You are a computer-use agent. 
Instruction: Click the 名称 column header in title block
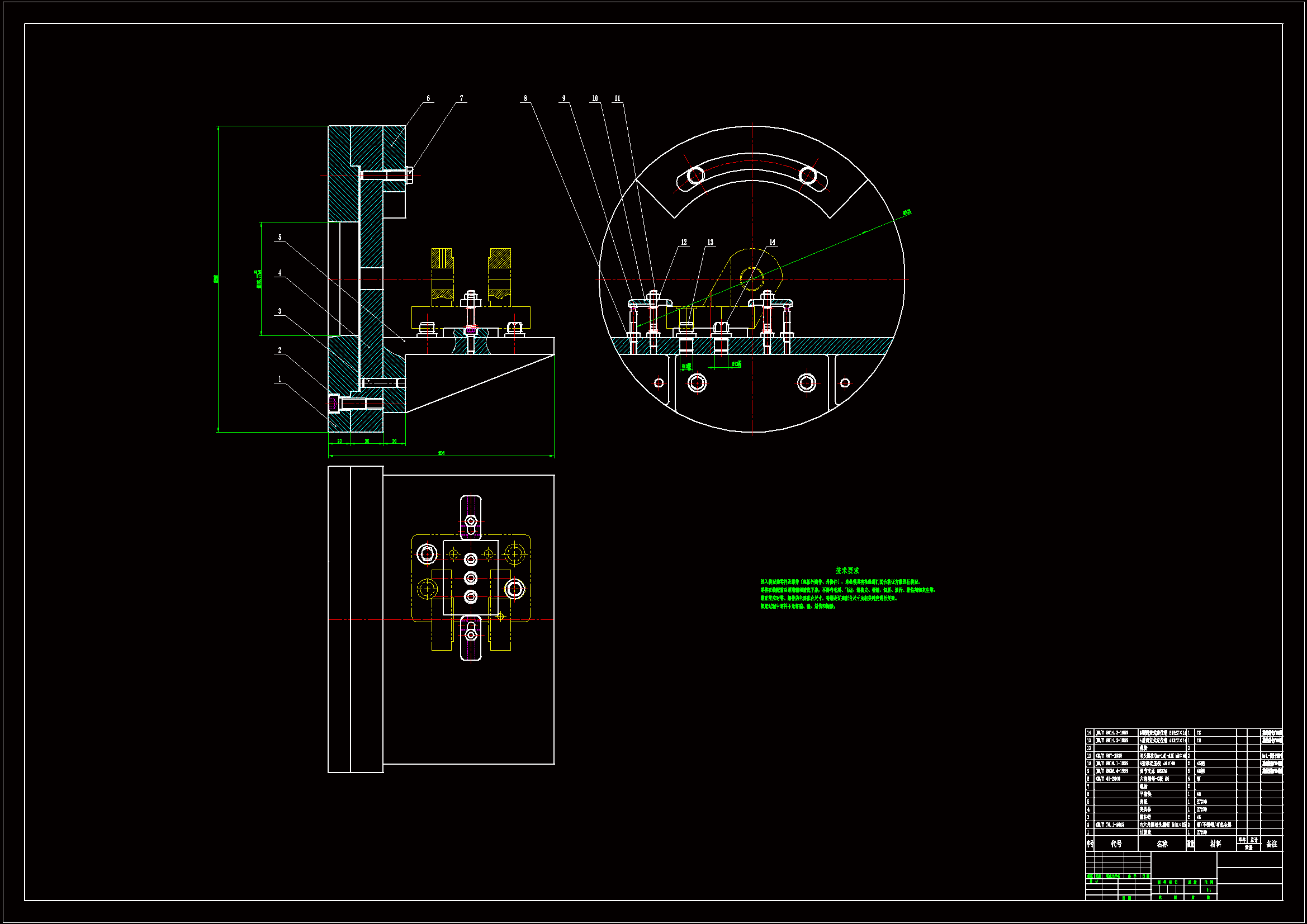point(1162,844)
